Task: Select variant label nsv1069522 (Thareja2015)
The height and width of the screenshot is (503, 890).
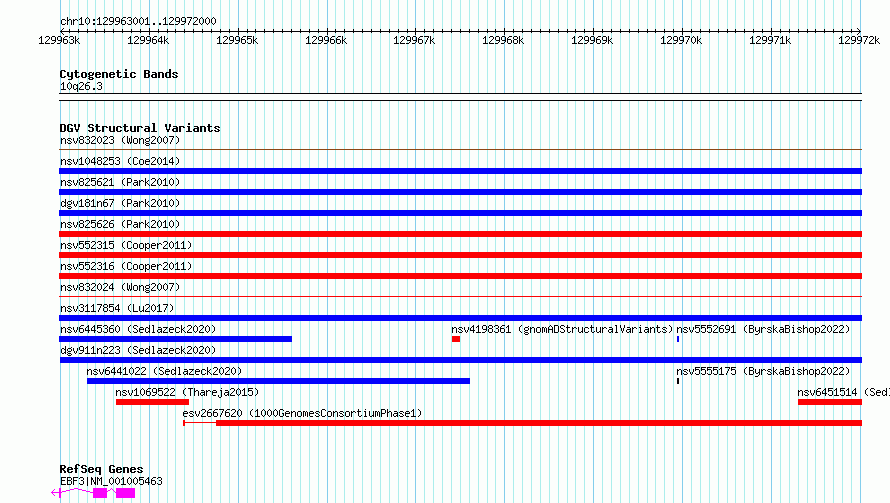Action: point(187,392)
